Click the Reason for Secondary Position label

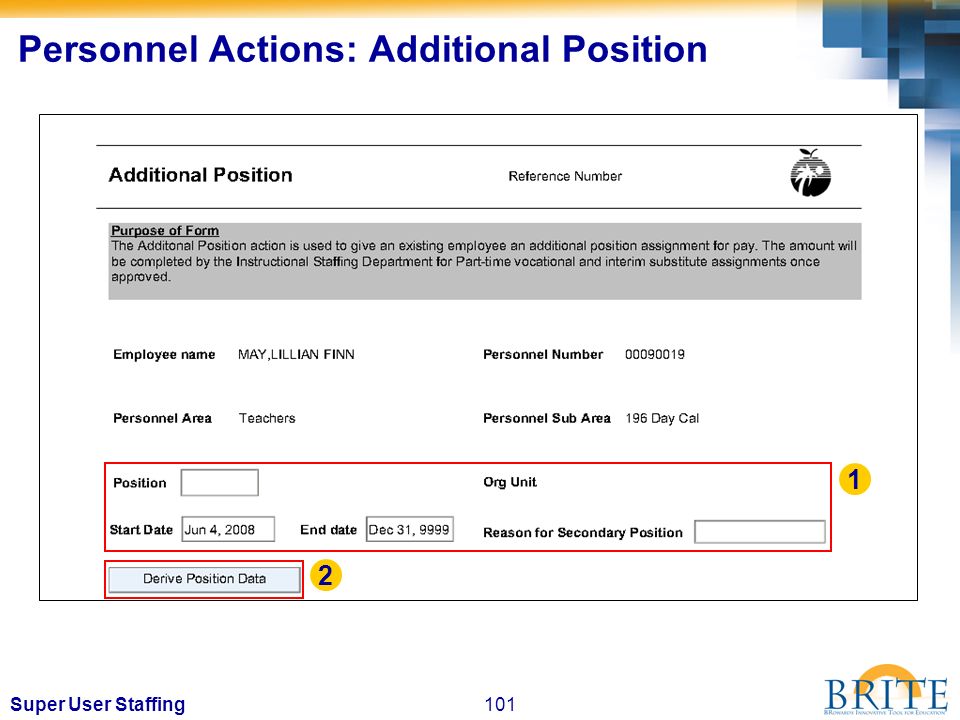582,533
